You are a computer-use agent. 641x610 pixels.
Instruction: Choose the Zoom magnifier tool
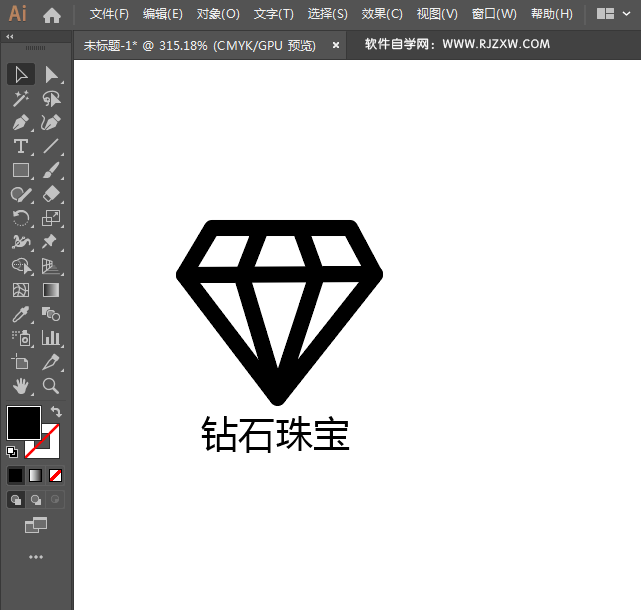coord(52,386)
